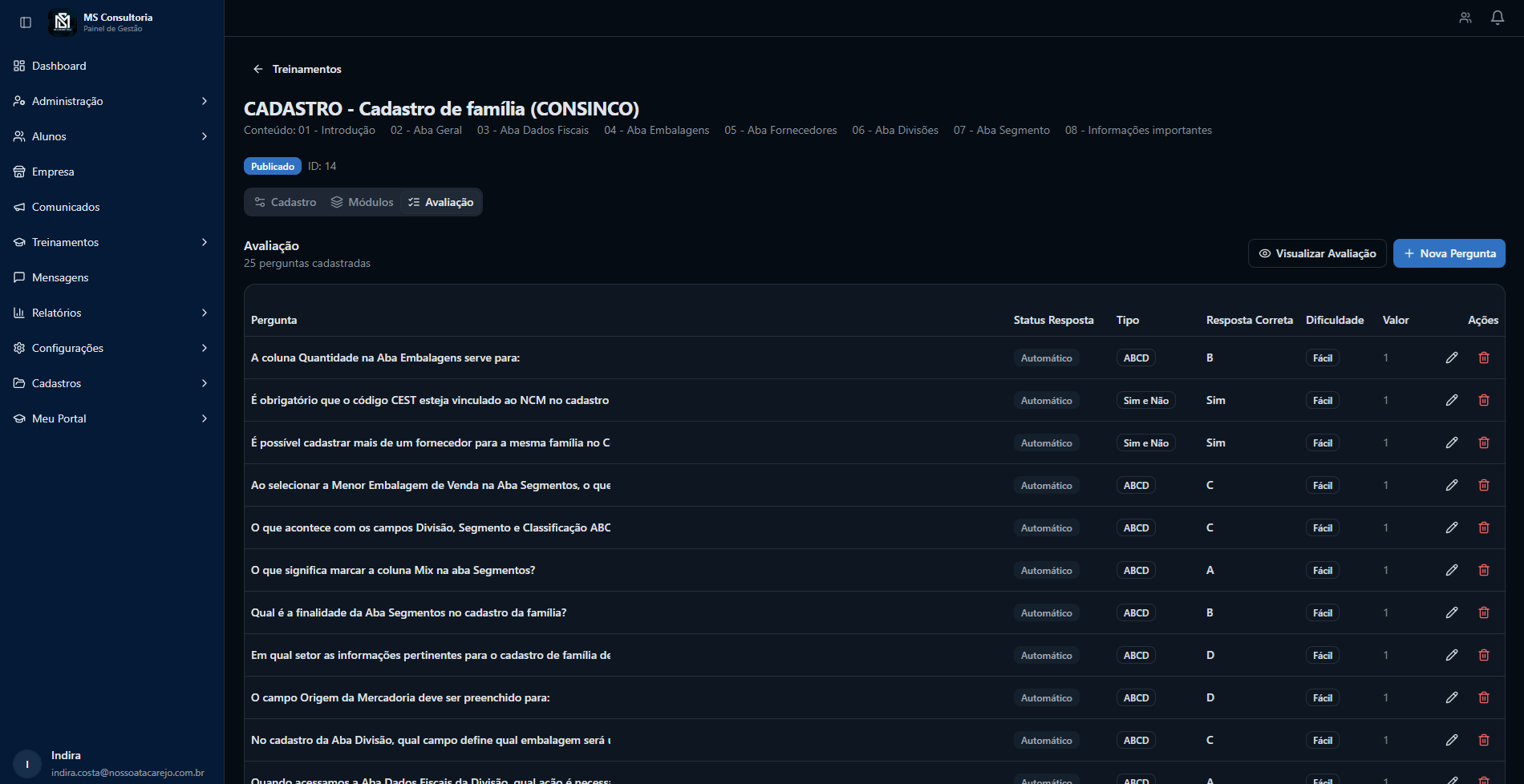This screenshot has width=1524, height=784.
Task: Edit the 'O que acontece com os campos Divisão' question
Action: (x=1452, y=527)
